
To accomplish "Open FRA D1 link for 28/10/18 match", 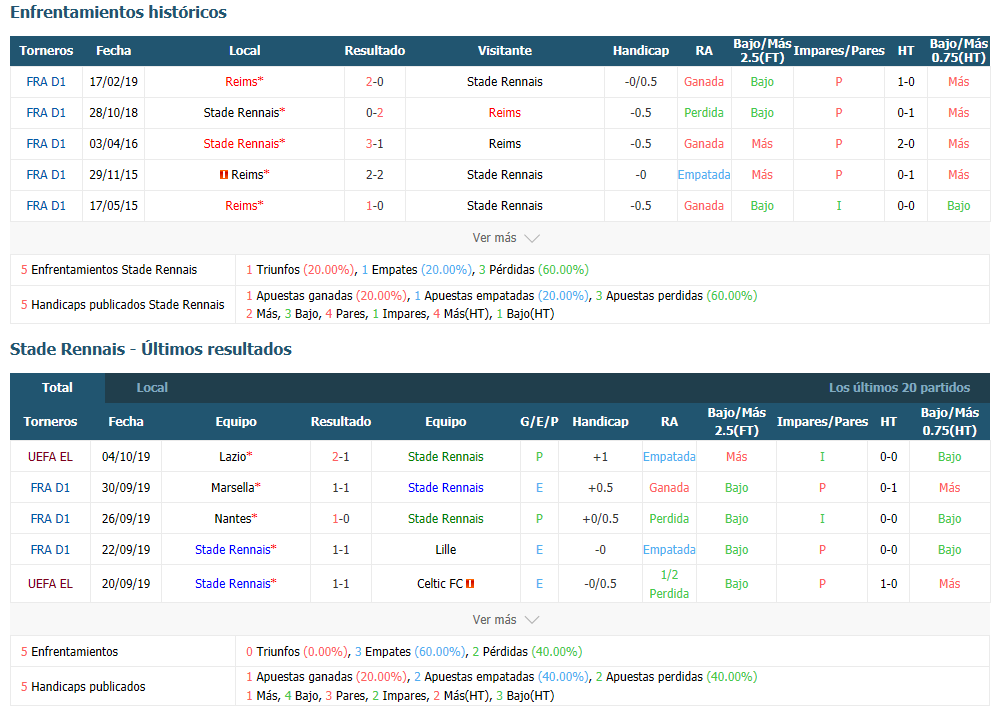I will (46, 113).
